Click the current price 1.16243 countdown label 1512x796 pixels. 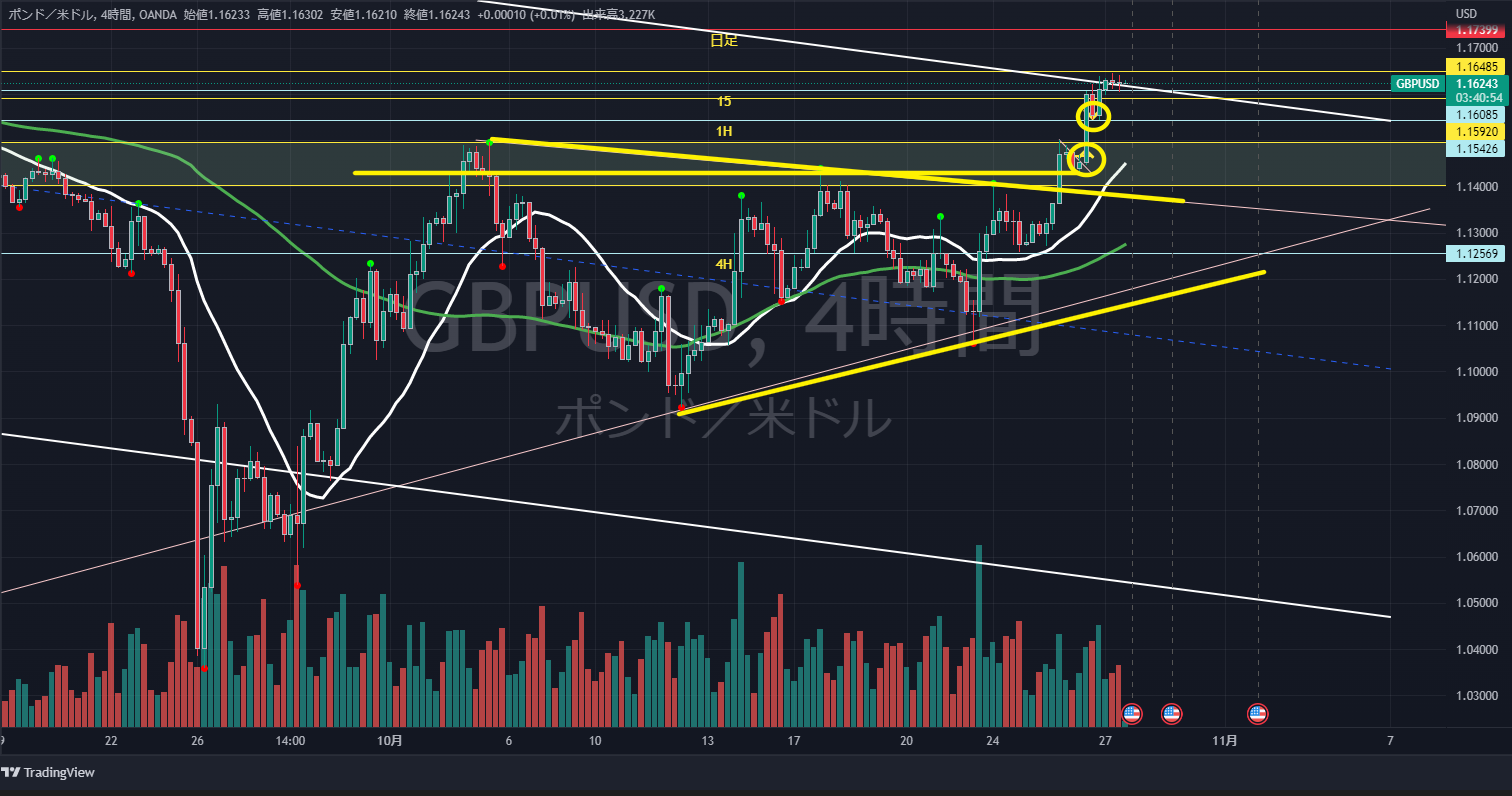pyautogui.click(x=1475, y=91)
